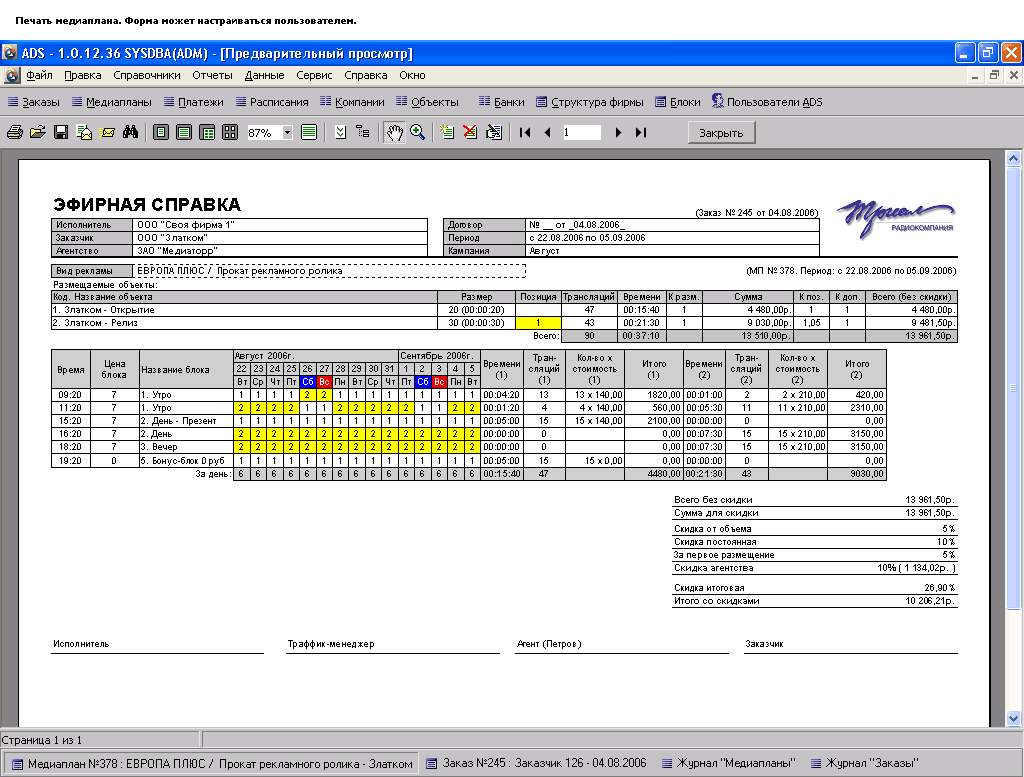Click the delete page icon with red cross
1024x777 pixels.
[x=470, y=133]
